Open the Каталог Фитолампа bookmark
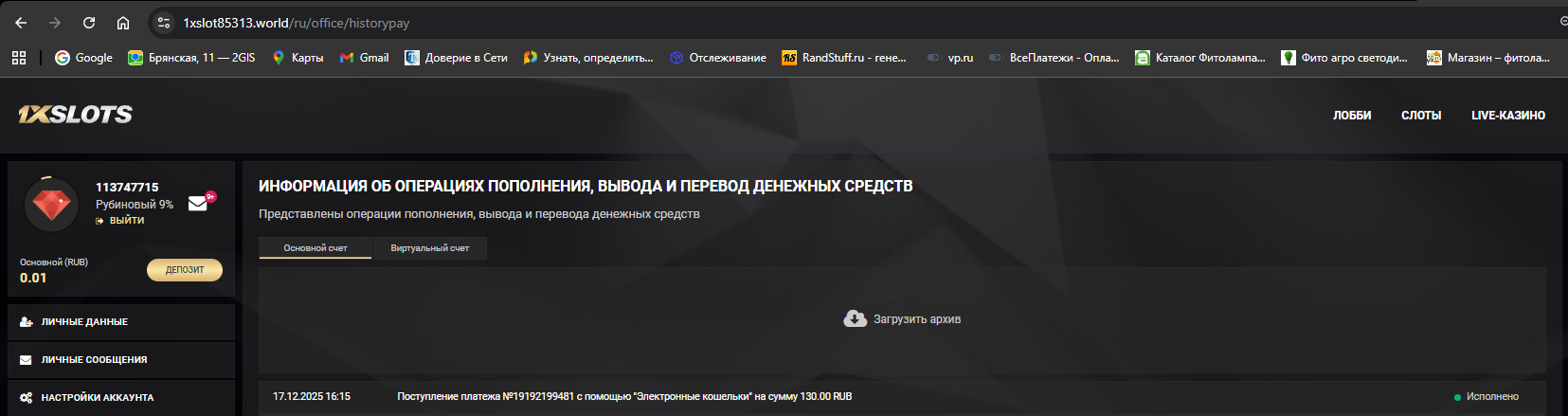The image size is (1568, 416). coord(1200,58)
